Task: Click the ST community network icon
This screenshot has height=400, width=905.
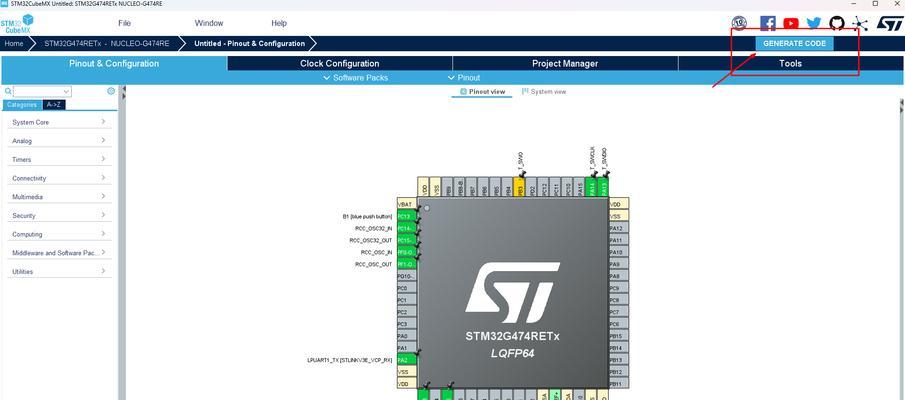Action: [860, 23]
